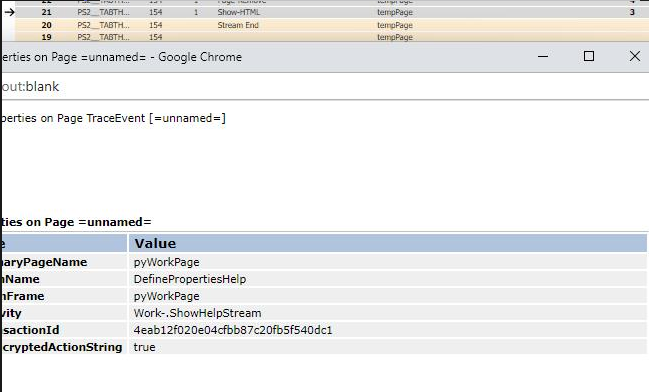This screenshot has height=392, width=649.
Task: Click the window title bar text
Action: click(122, 57)
